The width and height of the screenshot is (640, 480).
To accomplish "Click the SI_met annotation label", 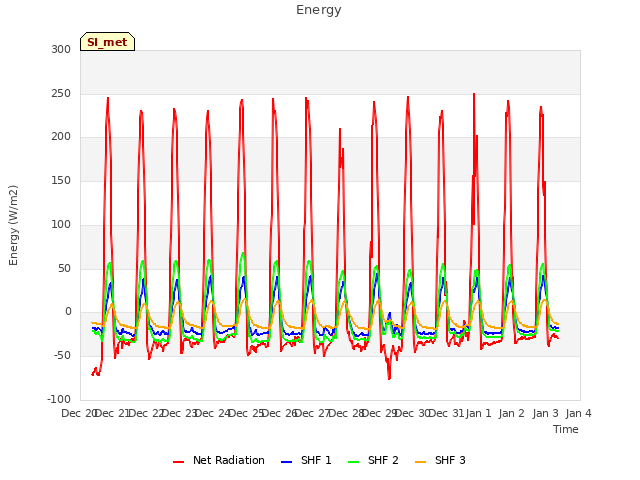I will [x=107, y=42].
